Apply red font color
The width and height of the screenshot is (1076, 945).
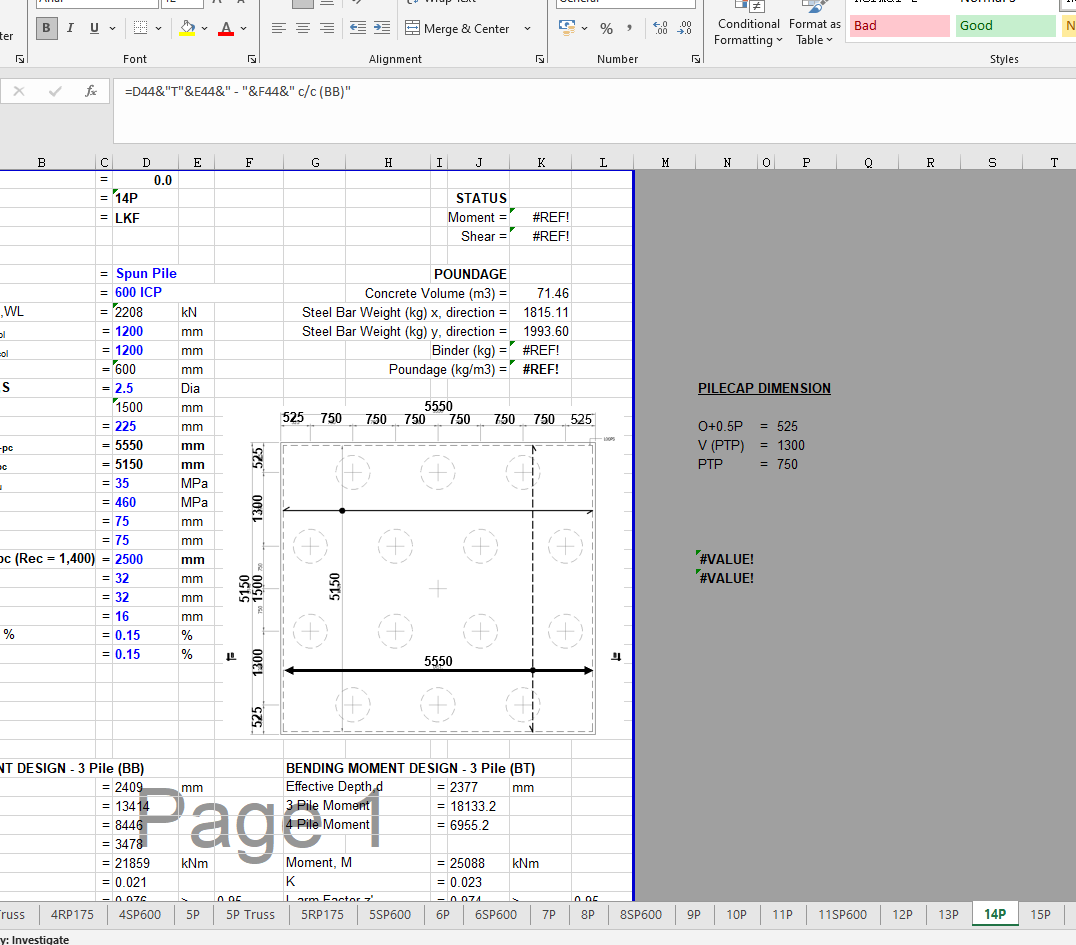click(x=226, y=28)
